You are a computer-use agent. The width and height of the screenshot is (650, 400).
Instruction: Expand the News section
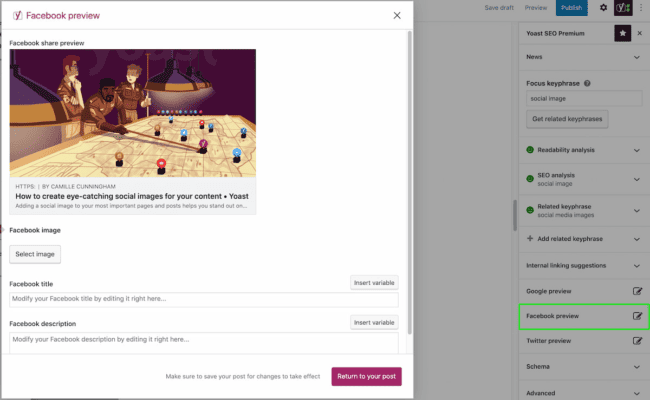point(637,58)
